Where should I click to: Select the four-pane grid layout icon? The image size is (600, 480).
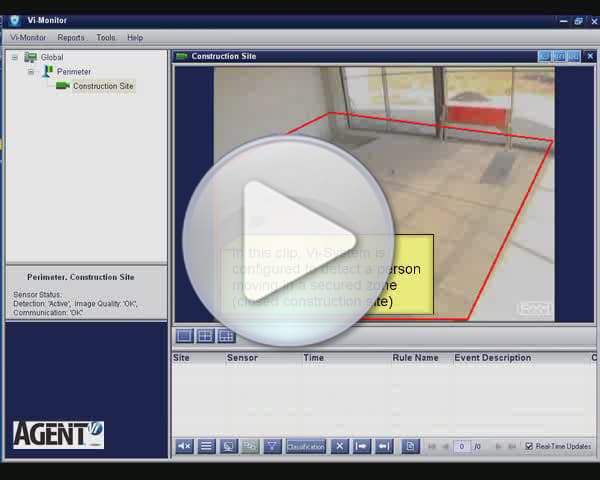(x=205, y=336)
